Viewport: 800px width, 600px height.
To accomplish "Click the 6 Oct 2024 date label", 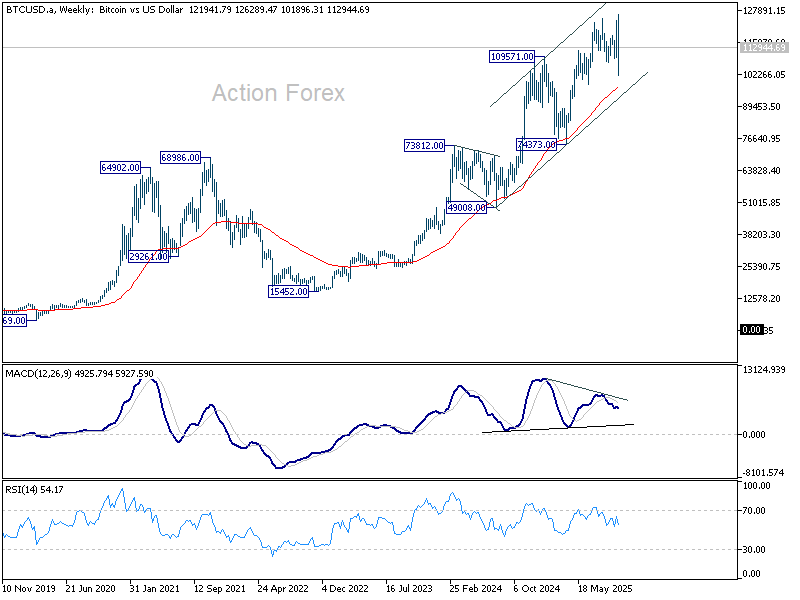I will click(537, 588).
